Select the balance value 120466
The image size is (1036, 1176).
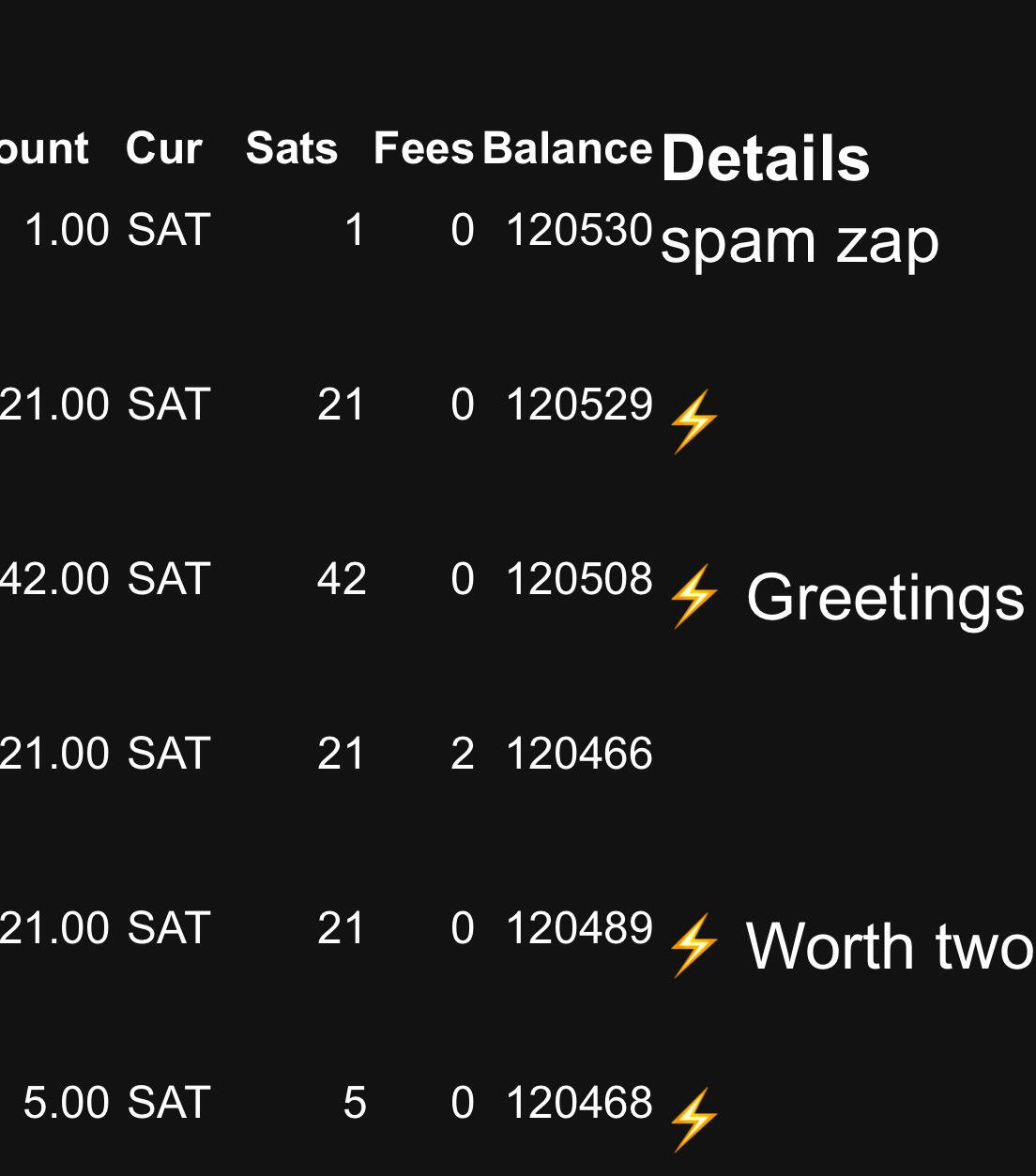[579, 754]
